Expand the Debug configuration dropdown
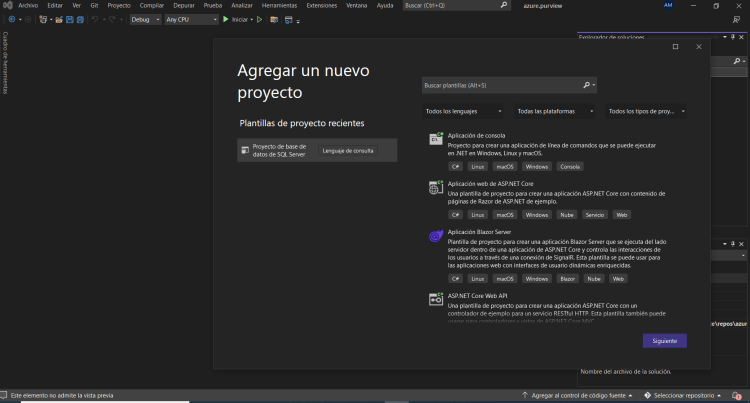 pyautogui.click(x=144, y=19)
